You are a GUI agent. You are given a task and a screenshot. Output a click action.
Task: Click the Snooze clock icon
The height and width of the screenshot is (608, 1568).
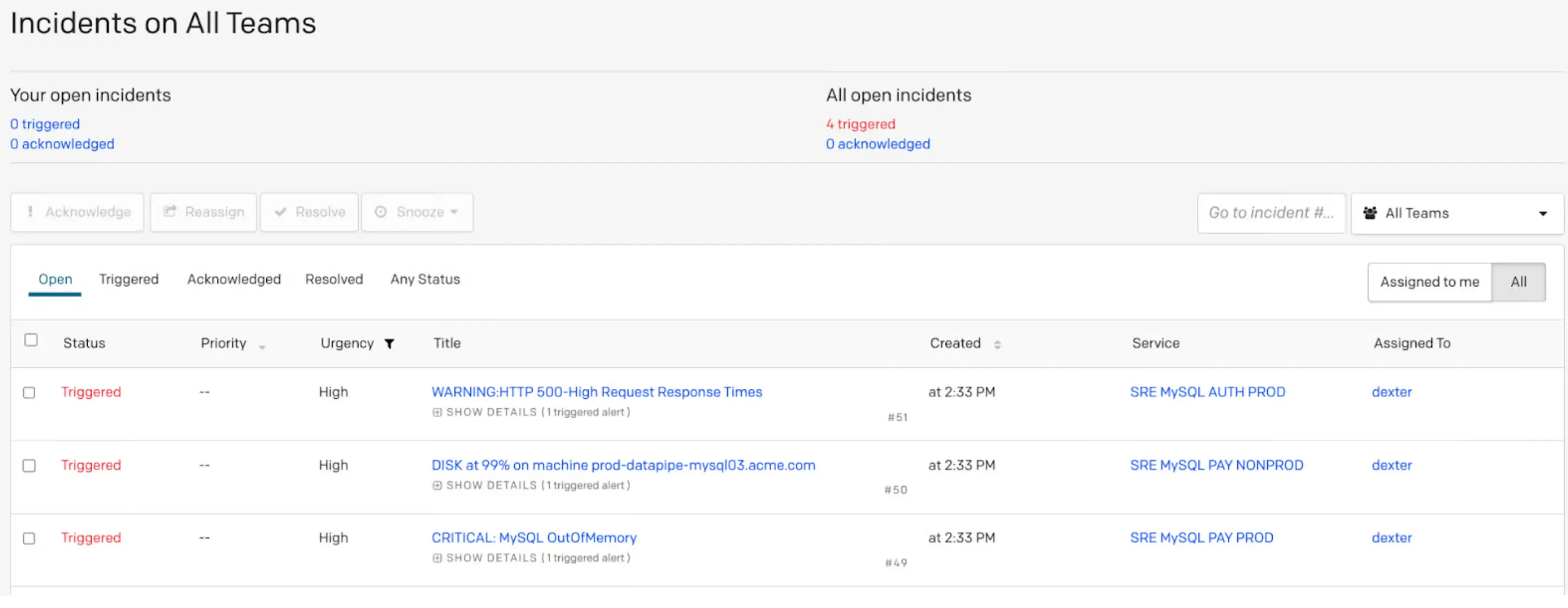[x=381, y=212]
